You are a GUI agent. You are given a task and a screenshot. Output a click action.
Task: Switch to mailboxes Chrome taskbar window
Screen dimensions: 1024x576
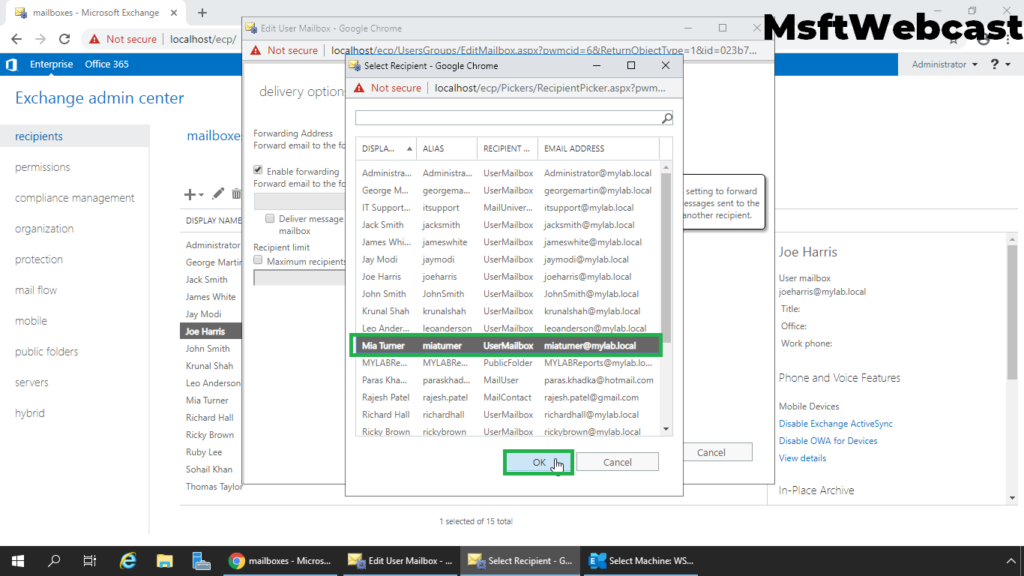point(280,561)
